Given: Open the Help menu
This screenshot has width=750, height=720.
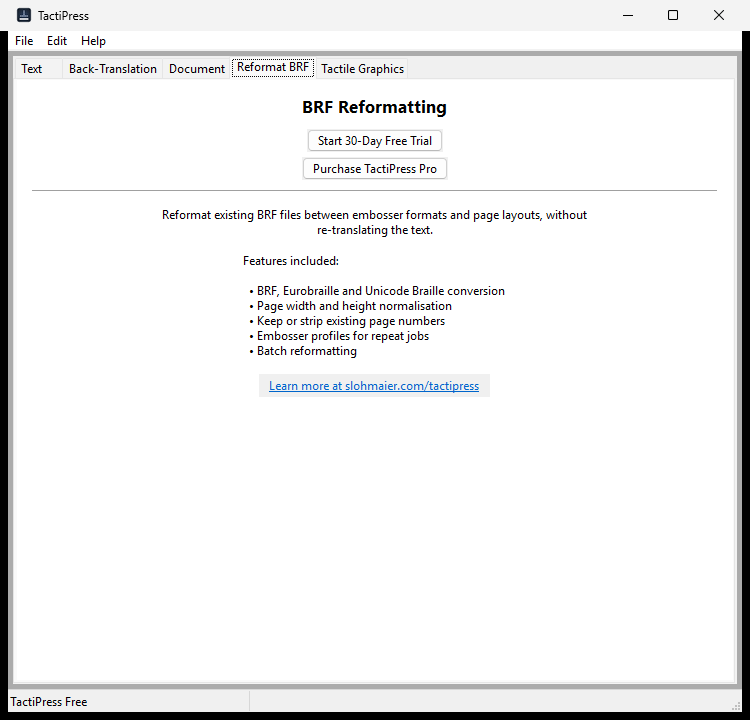Looking at the screenshot, I should click(93, 41).
